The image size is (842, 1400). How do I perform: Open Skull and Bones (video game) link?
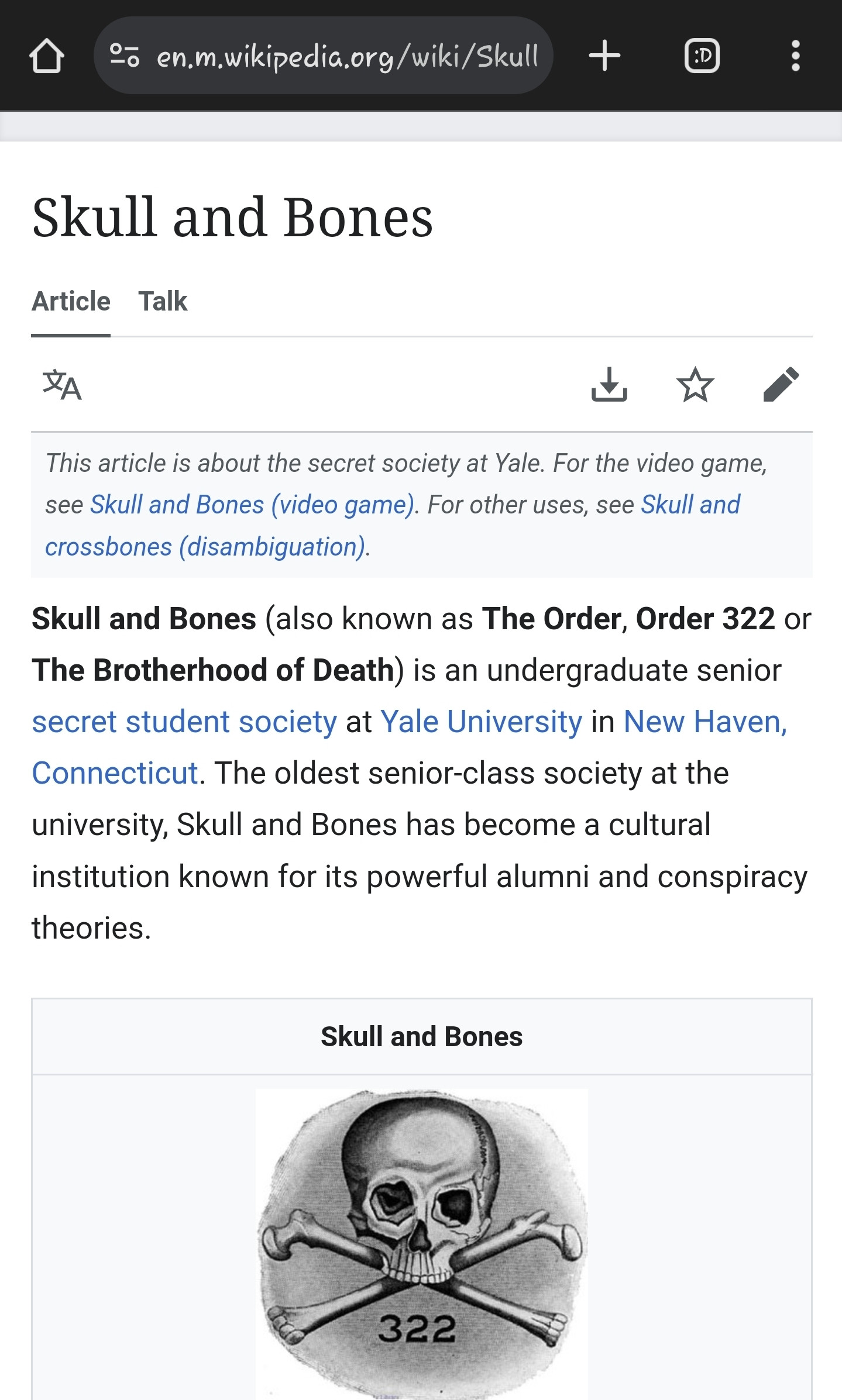(252, 505)
